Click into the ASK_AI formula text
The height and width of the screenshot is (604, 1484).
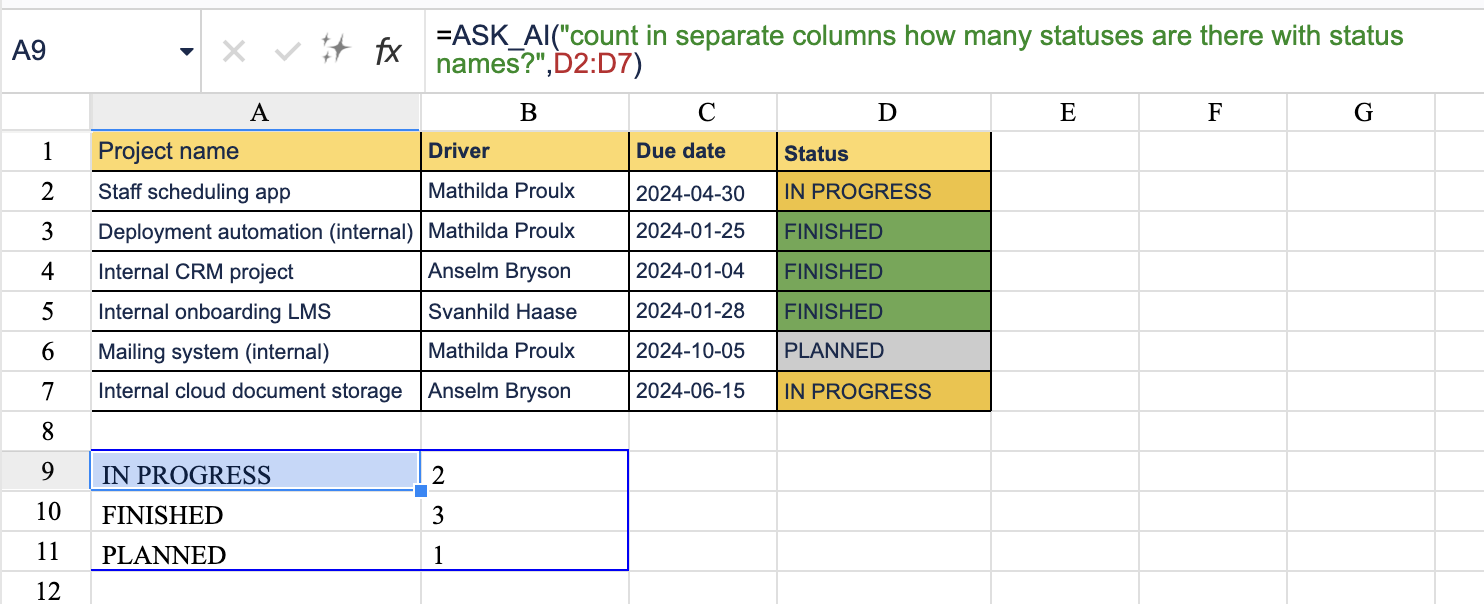pyautogui.click(x=920, y=51)
